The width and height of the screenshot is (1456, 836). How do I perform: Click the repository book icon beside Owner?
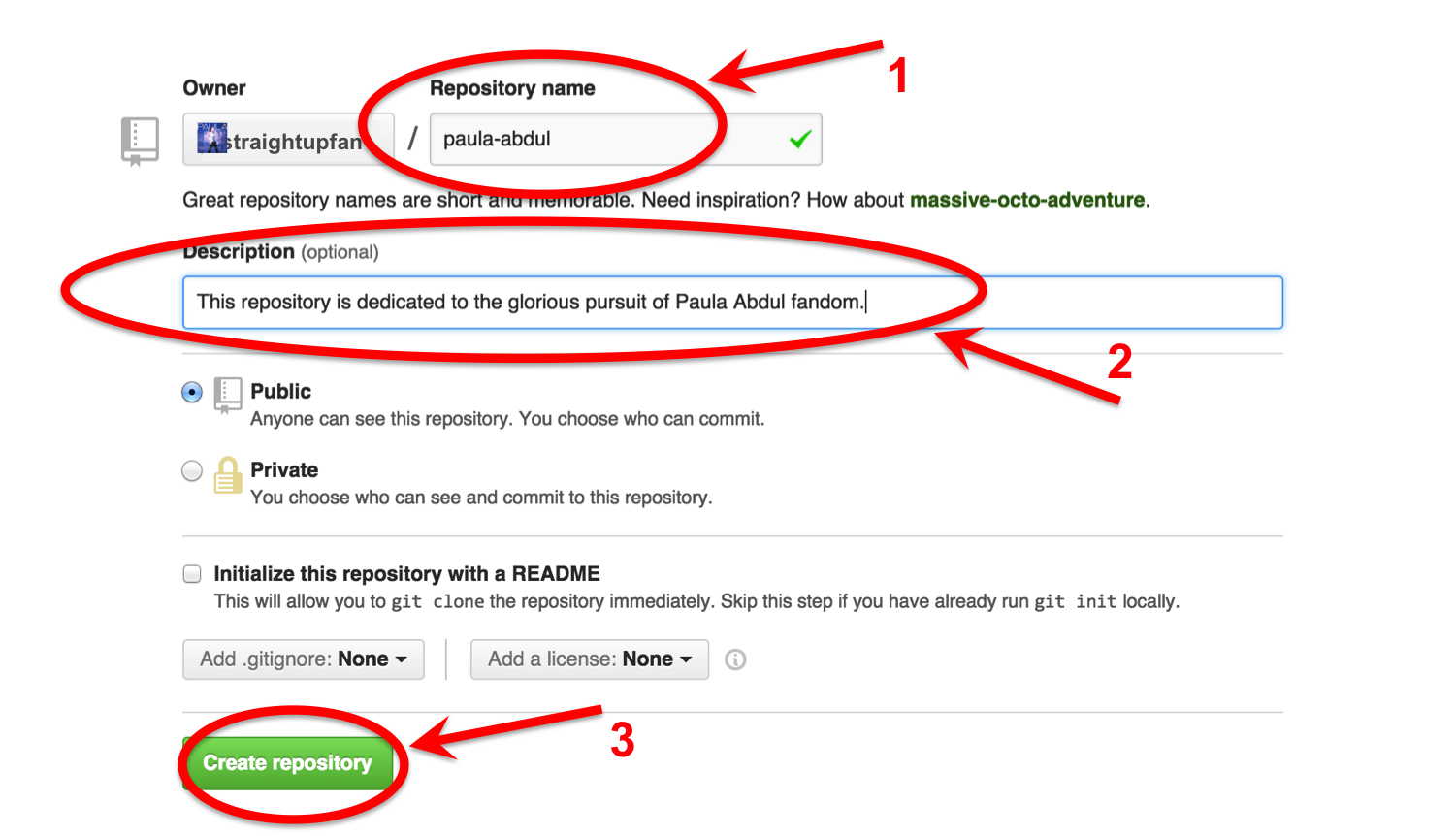(140, 141)
